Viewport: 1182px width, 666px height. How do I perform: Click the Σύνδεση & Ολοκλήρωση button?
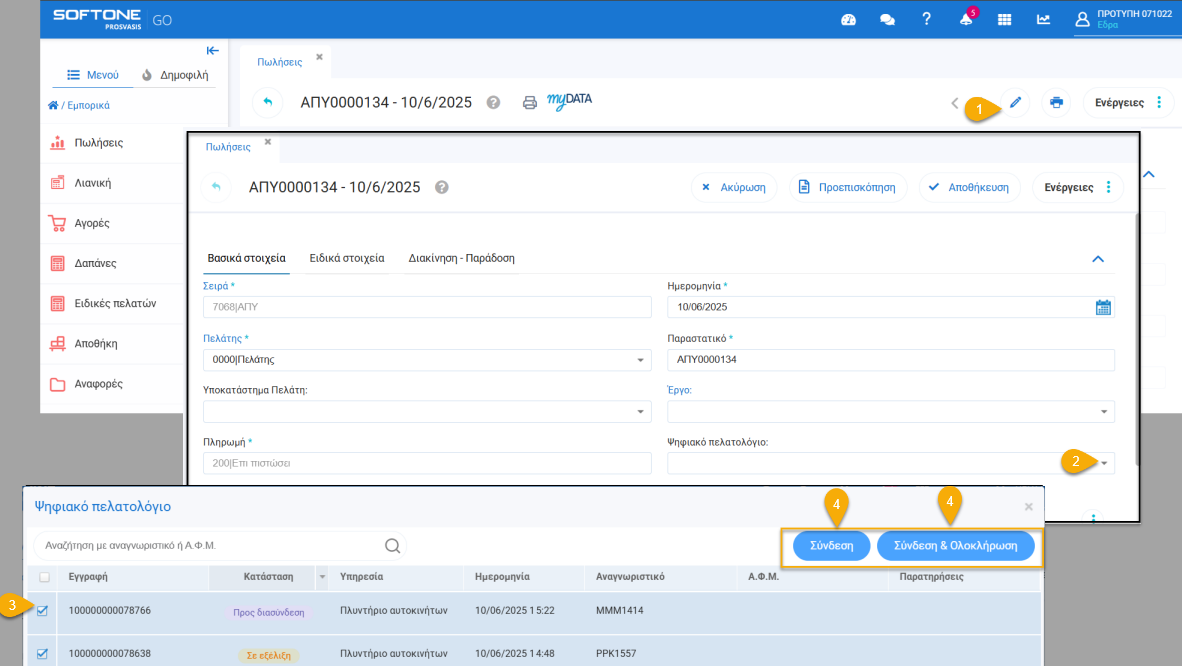tap(955, 546)
